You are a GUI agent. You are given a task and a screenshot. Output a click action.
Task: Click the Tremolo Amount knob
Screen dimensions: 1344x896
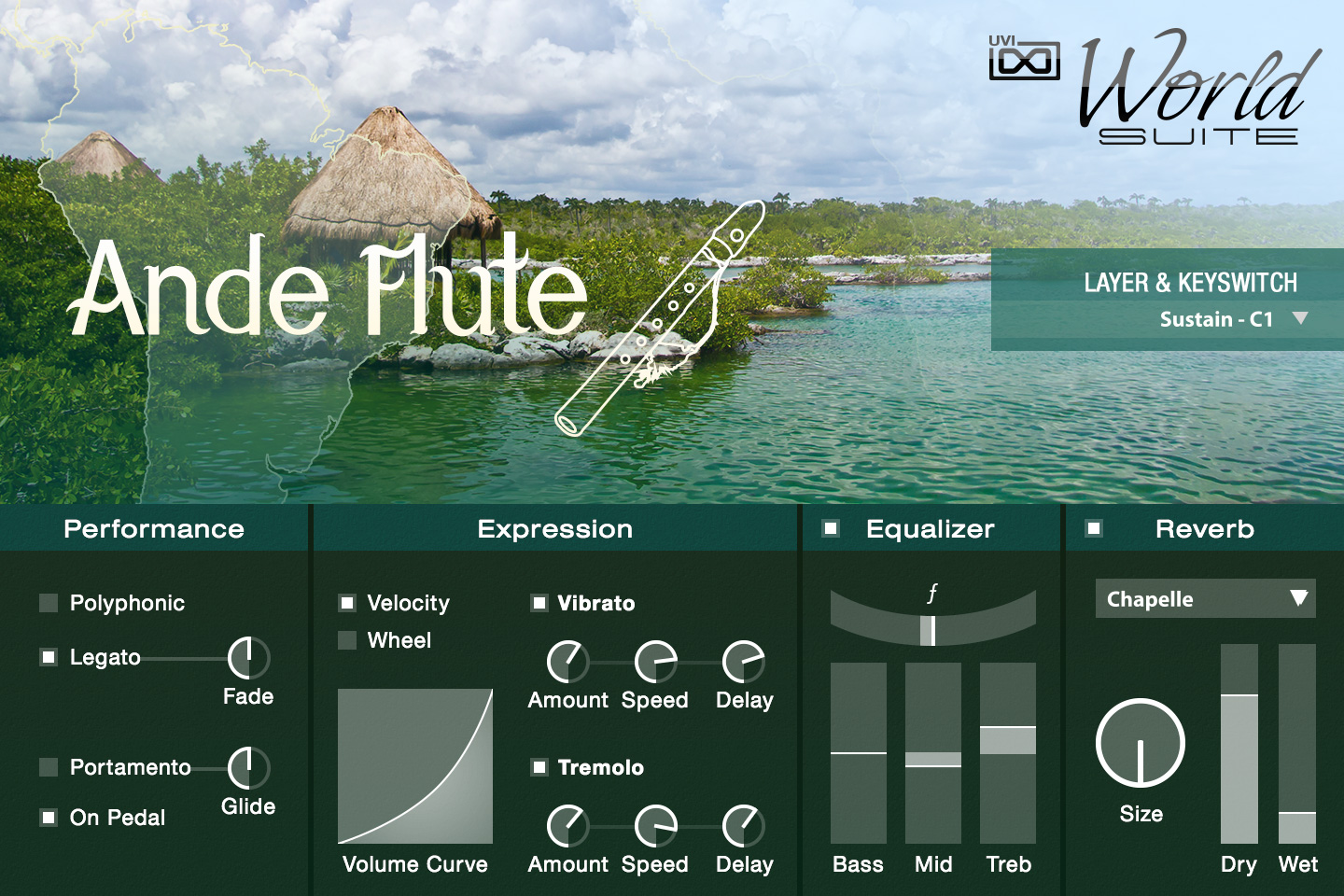click(567, 826)
